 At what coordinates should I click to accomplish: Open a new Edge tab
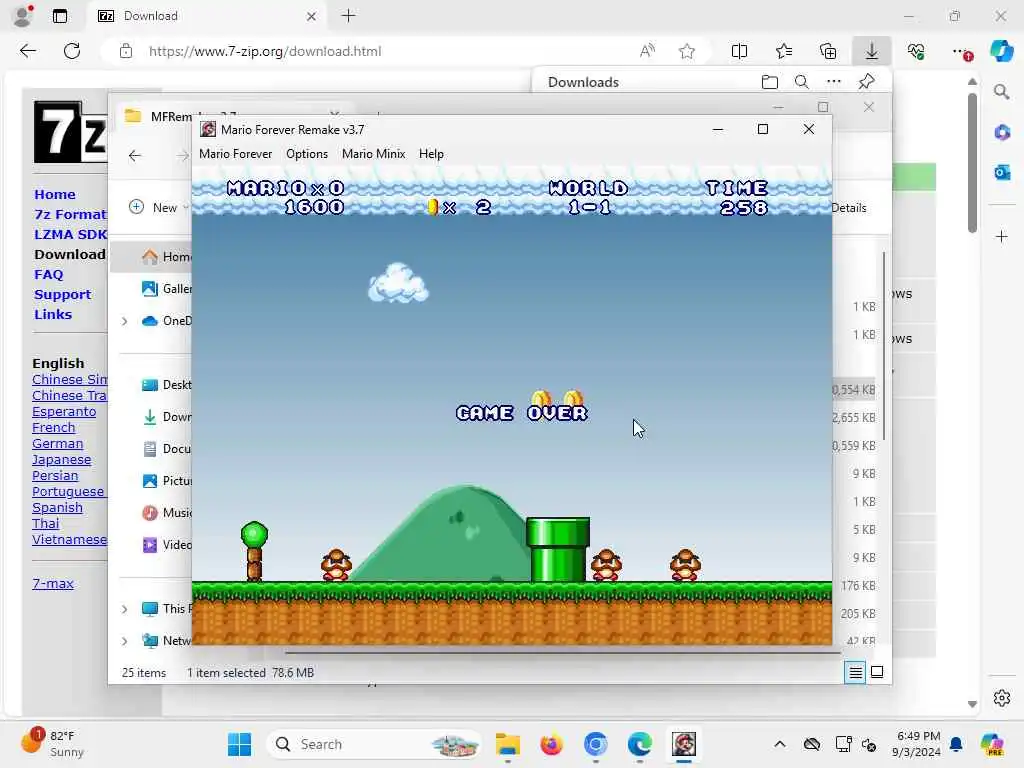pyautogui.click(x=348, y=16)
